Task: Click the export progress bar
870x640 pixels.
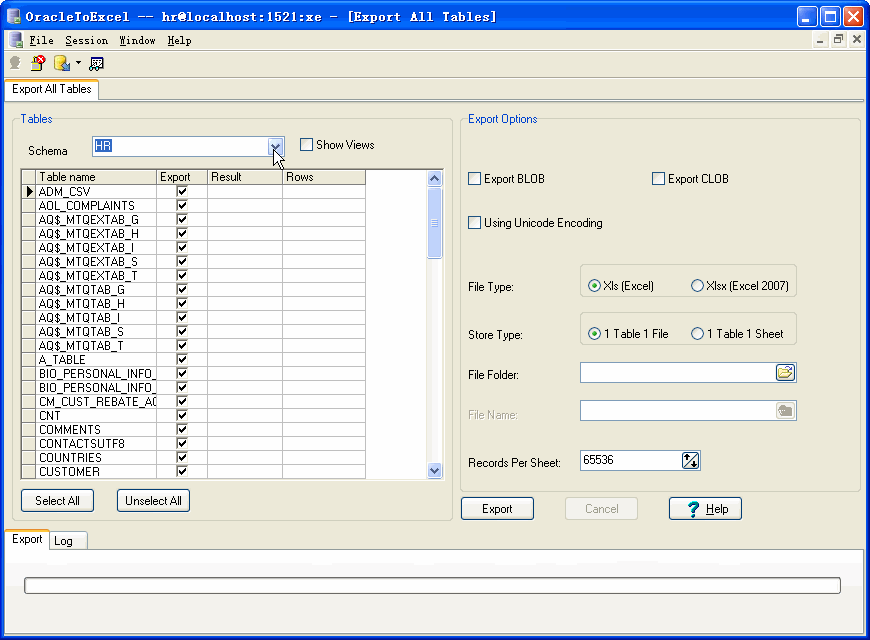Action: tap(432, 586)
